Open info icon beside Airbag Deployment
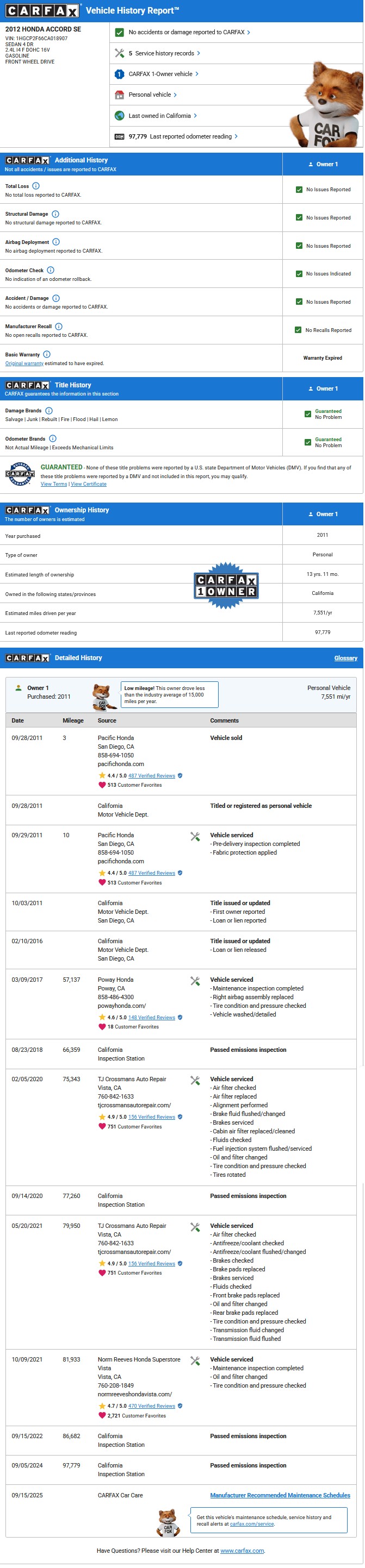The image size is (365, 1568). click(x=56, y=242)
